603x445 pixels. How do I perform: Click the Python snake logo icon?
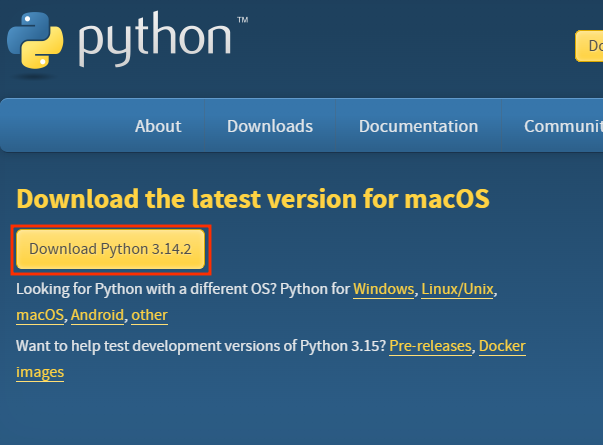pyautogui.click(x=35, y=40)
